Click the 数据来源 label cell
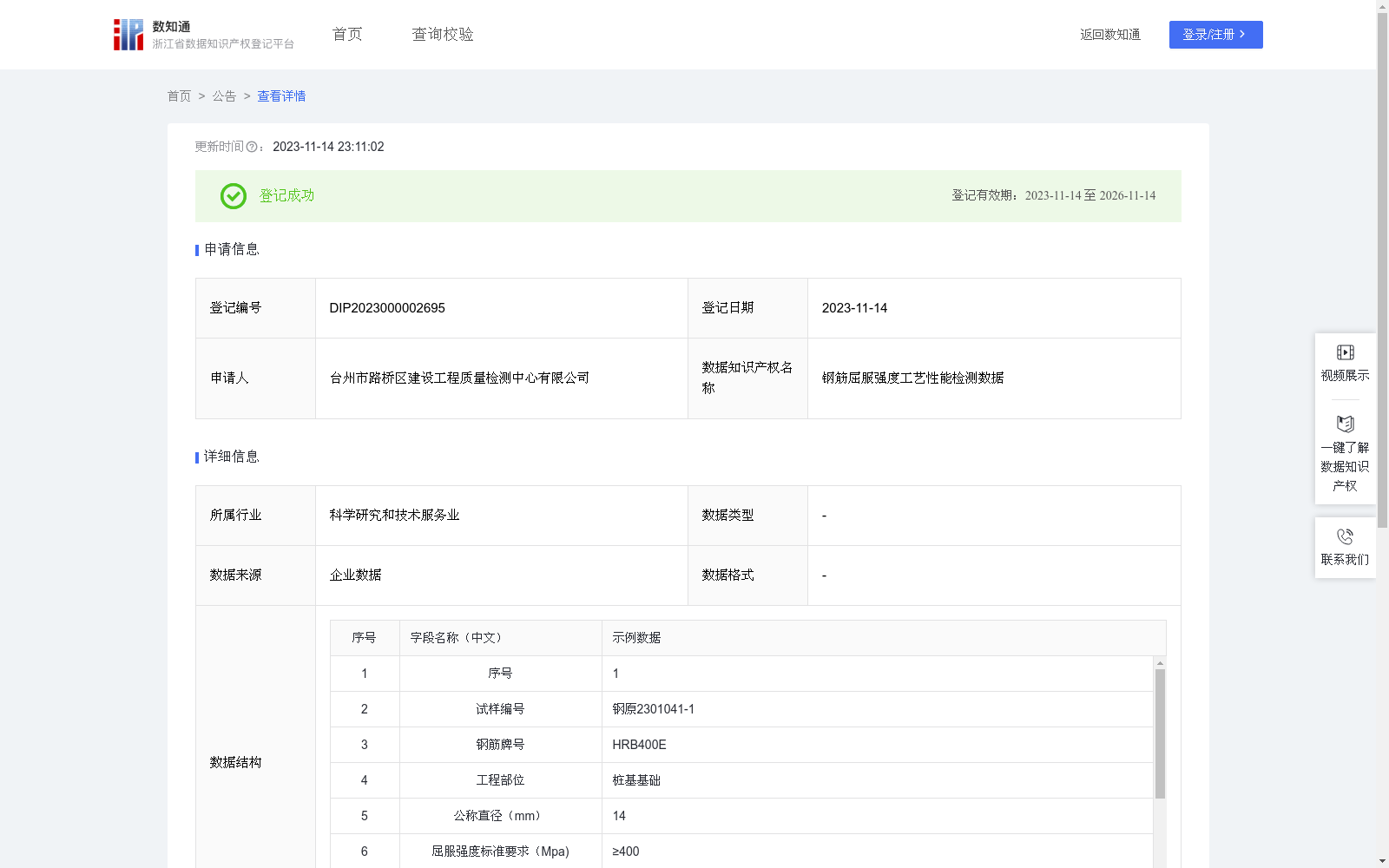1389x868 pixels. [x=255, y=575]
